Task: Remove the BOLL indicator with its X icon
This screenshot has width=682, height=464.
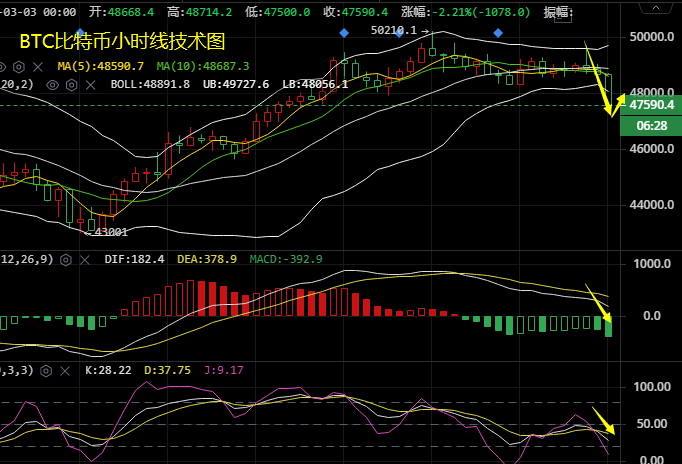Action: click(x=90, y=85)
